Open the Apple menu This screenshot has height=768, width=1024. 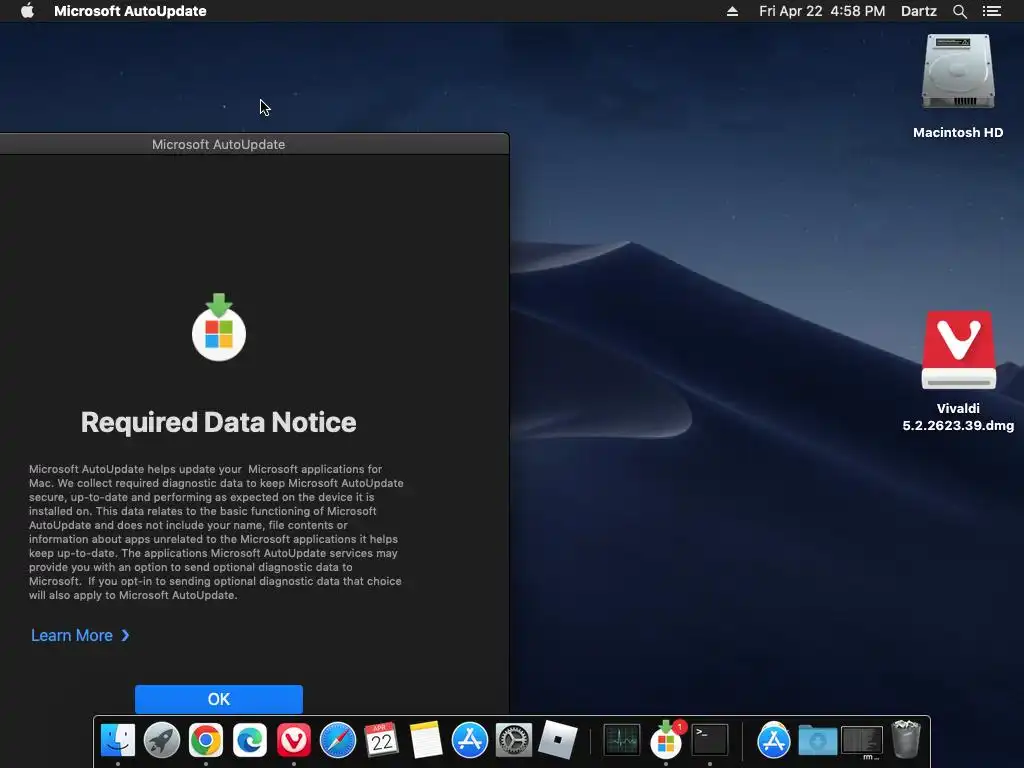pyautogui.click(x=27, y=11)
